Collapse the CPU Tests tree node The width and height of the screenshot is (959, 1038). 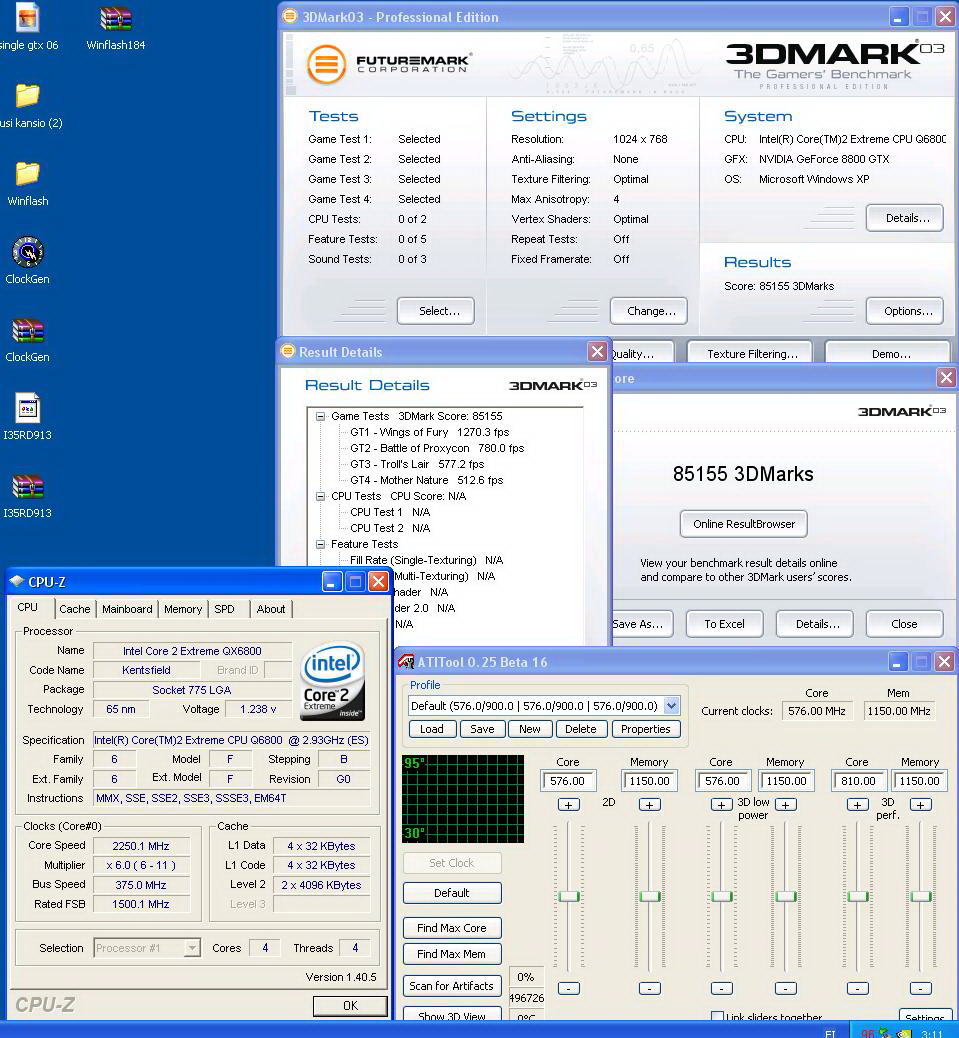tap(320, 496)
